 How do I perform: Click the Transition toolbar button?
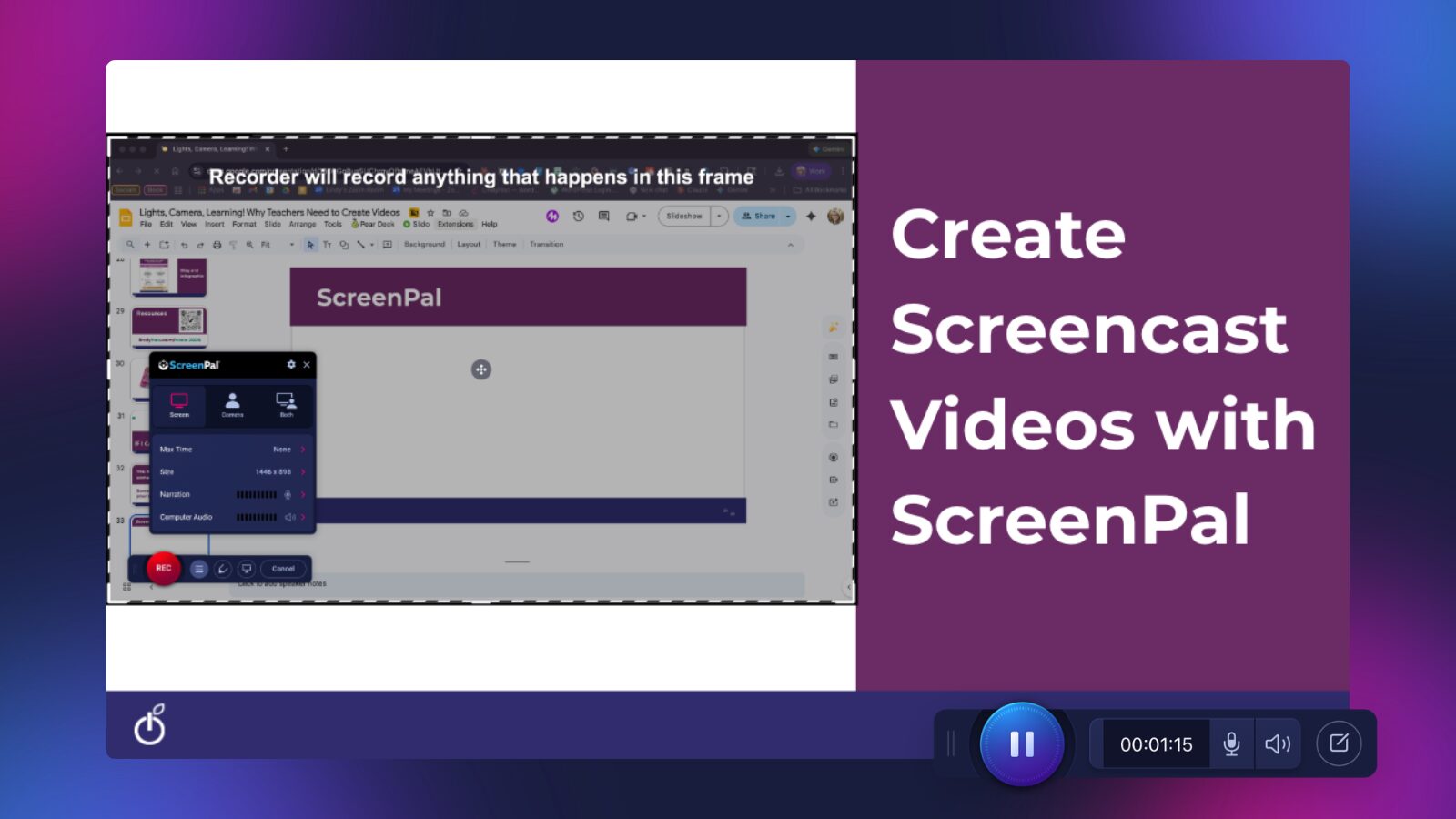[x=546, y=245]
